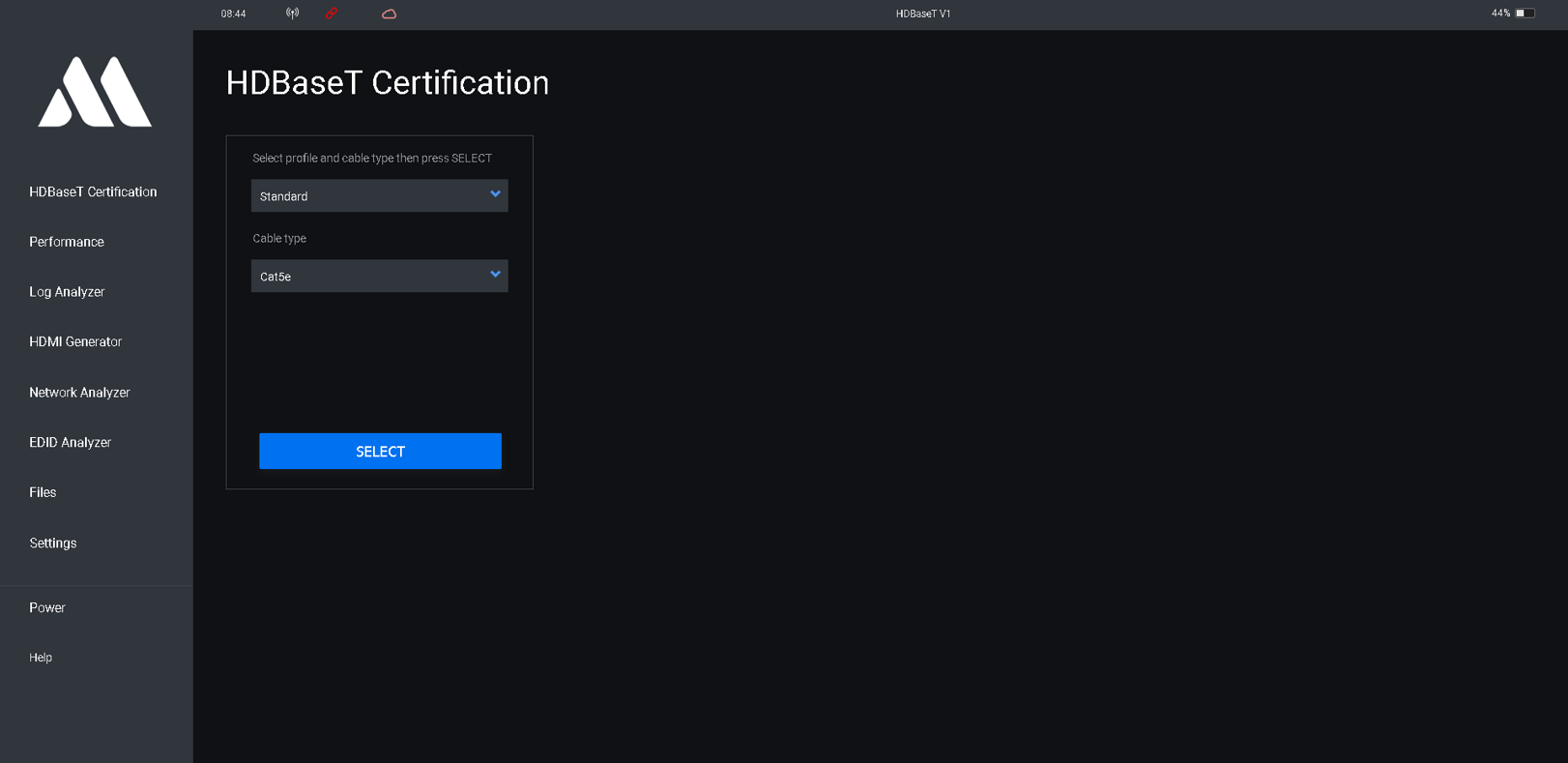This screenshot has width=1568, height=763.
Task: Open the HDBaseT Certification menu item
Action: (x=93, y=191)
